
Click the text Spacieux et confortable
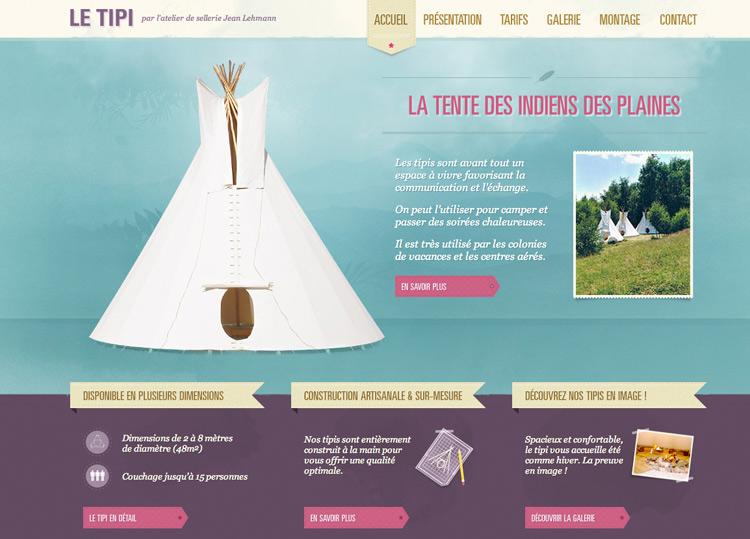coord(574,455)
